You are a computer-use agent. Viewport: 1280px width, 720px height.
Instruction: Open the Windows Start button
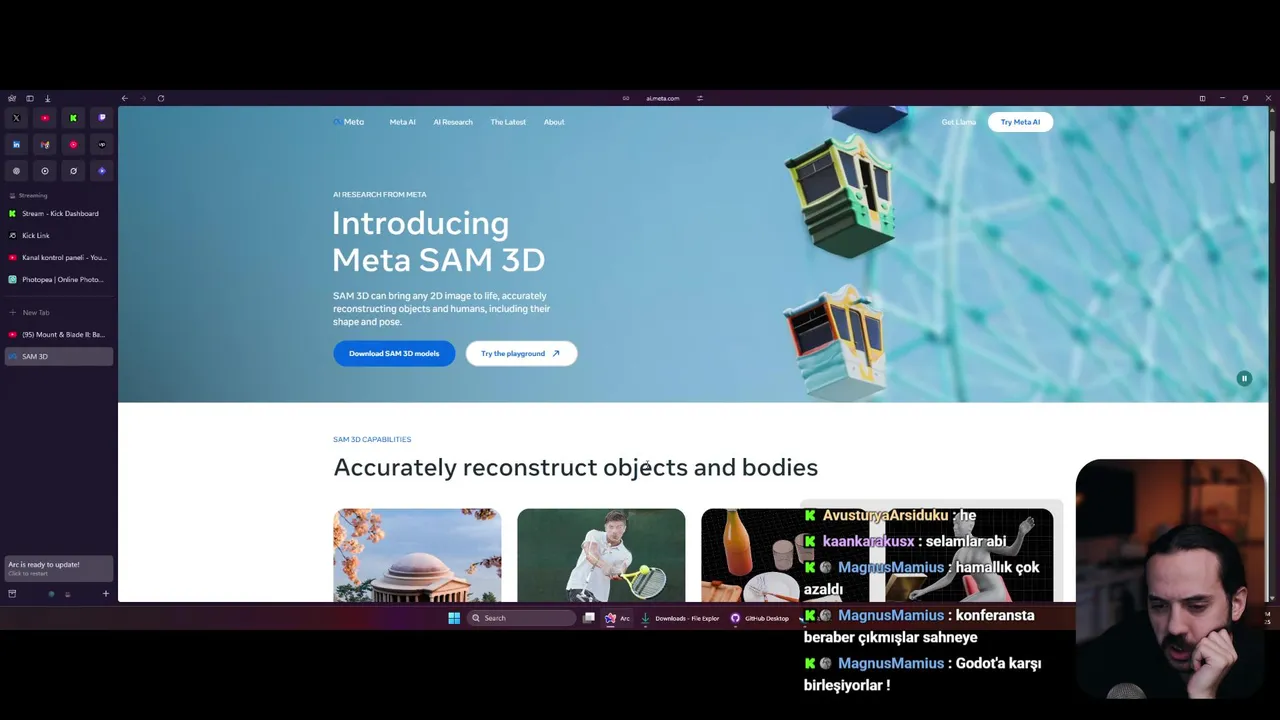(x=454, y=618)
